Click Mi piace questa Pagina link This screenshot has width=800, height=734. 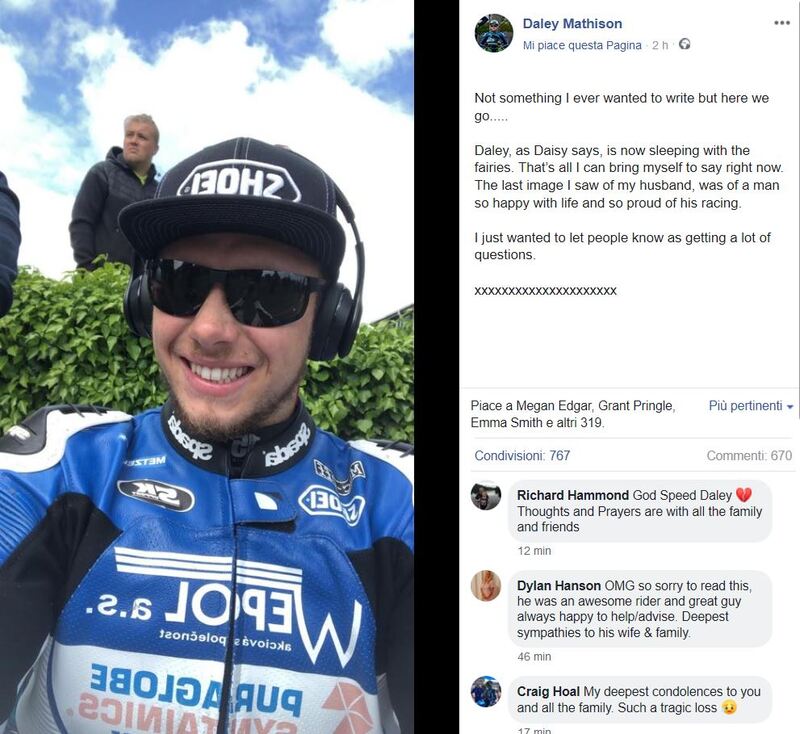[582, 45]
